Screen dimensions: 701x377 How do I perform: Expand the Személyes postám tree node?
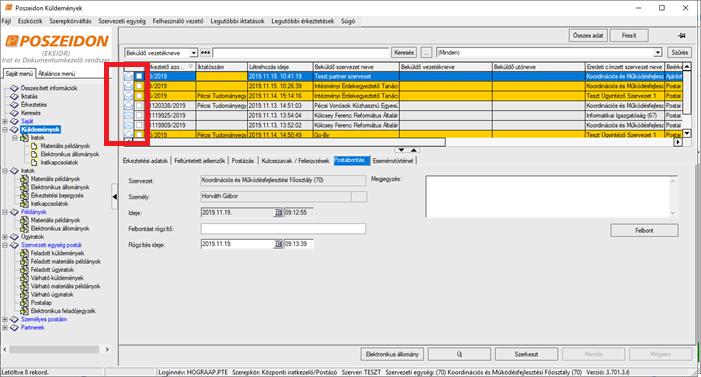[5, 319]
